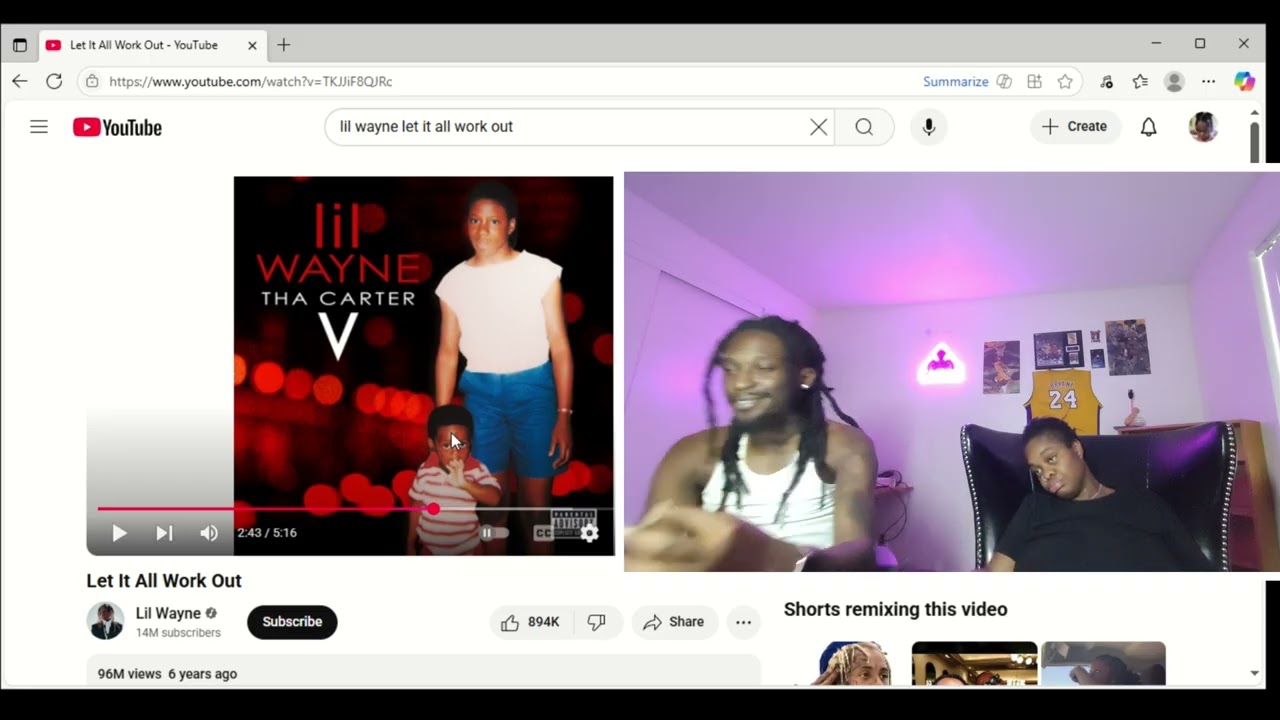The width and height of the screenshot is (1280, 720).
Task: Open more actions three-dot menu under video
Action: tap(743, 622)
